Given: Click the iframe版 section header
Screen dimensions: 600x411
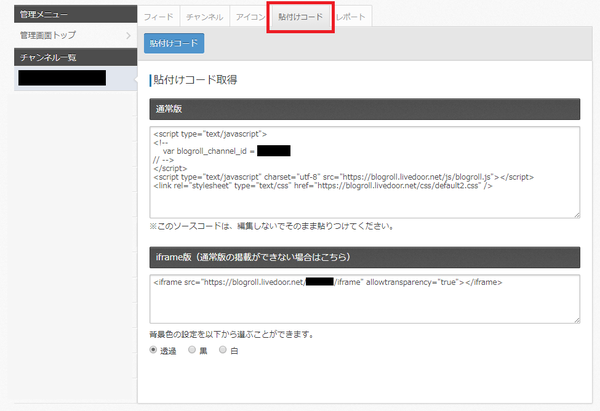Looking at the screenshot, I should point(365,257).
